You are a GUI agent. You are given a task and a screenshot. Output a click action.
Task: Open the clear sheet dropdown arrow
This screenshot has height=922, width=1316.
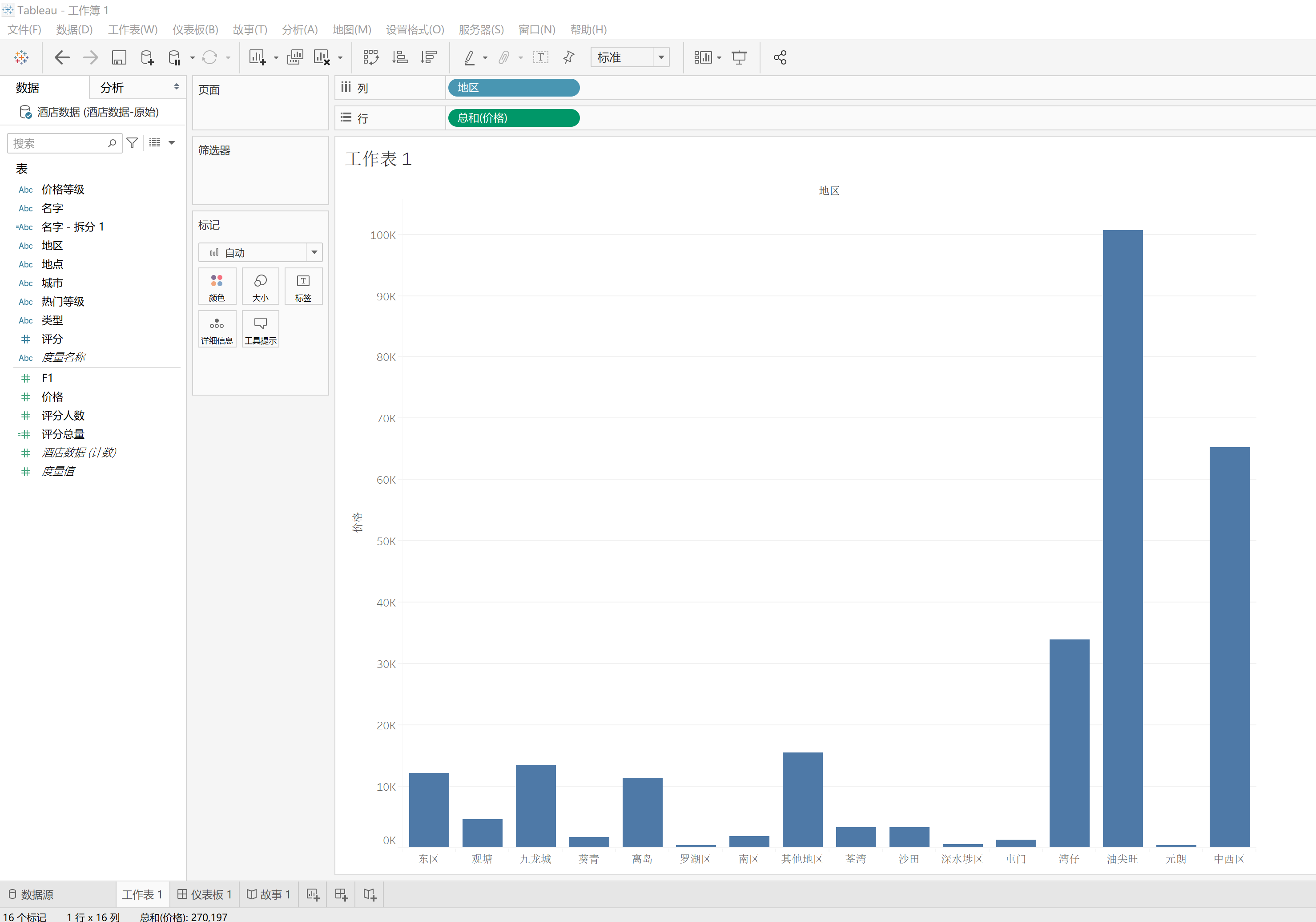340,58
